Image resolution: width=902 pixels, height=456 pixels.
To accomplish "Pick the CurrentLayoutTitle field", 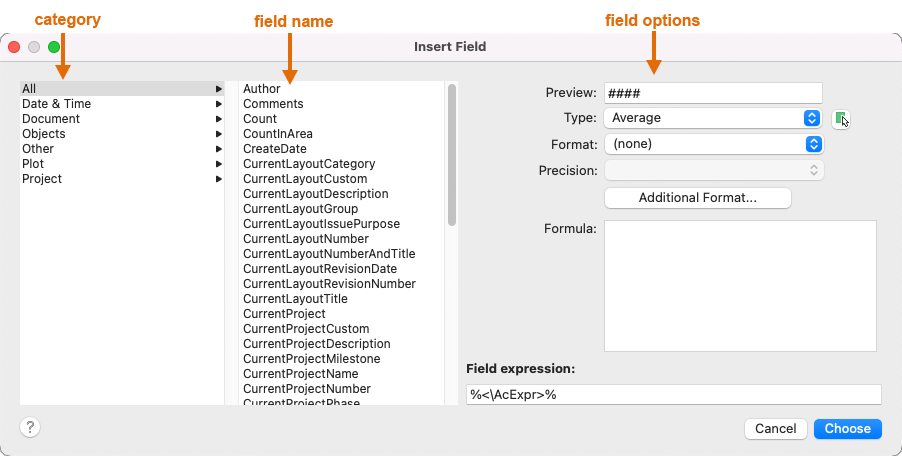I will click(x=295, y=299).
